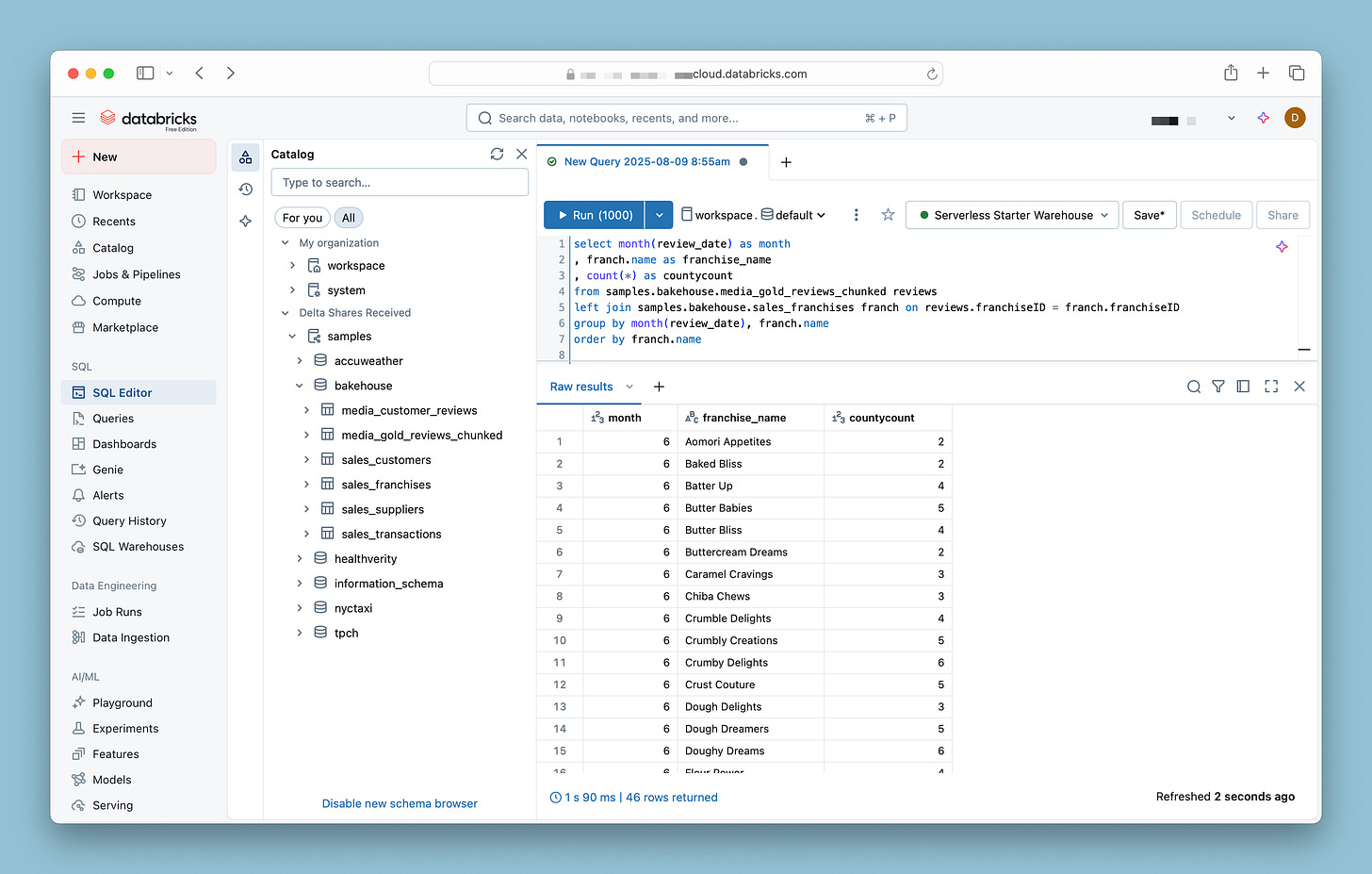Expand the nyctaxi schema
This screenshot has width=1372, height=874.
pos(300,608)
